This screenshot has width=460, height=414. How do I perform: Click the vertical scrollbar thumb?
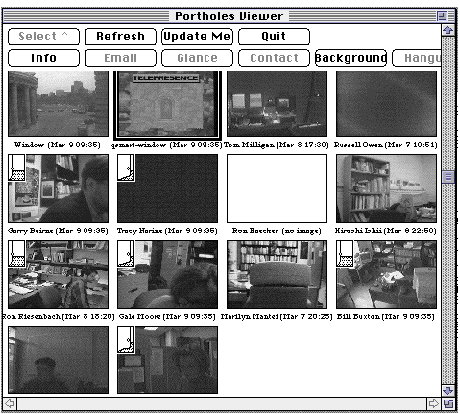[448, 177]
